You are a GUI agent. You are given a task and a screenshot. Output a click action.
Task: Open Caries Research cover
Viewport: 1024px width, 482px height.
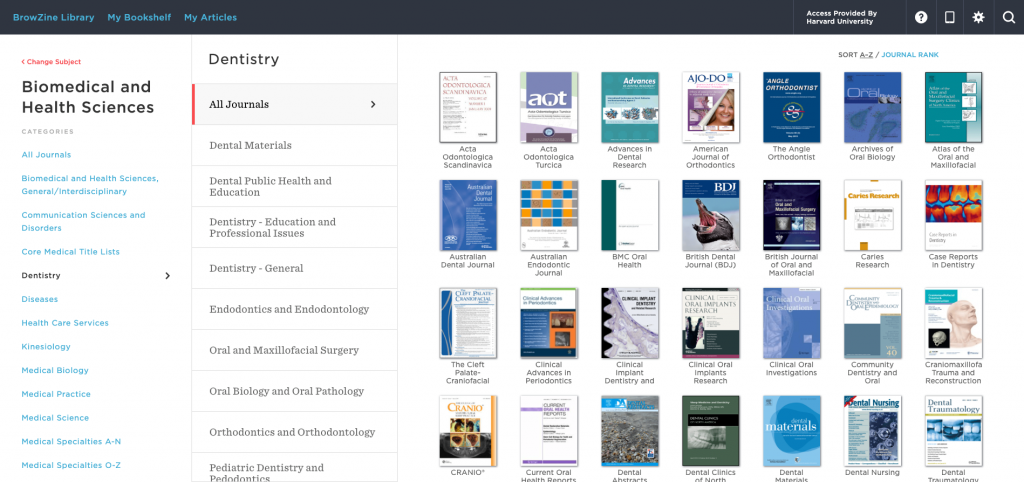(x=873, y=216)
